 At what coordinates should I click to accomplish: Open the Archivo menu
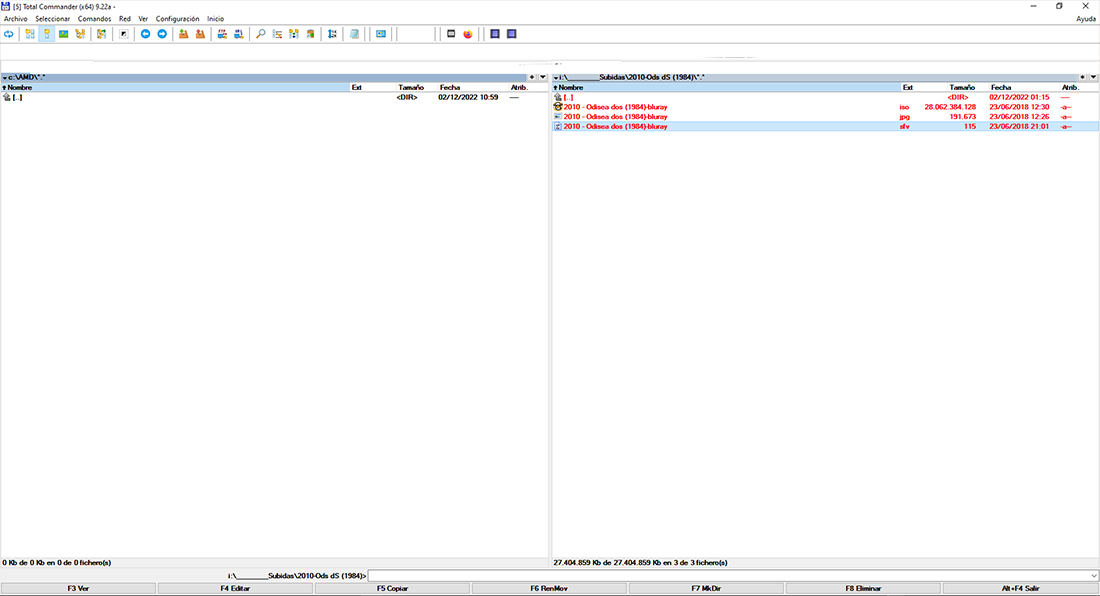click(x=15, y=19)
